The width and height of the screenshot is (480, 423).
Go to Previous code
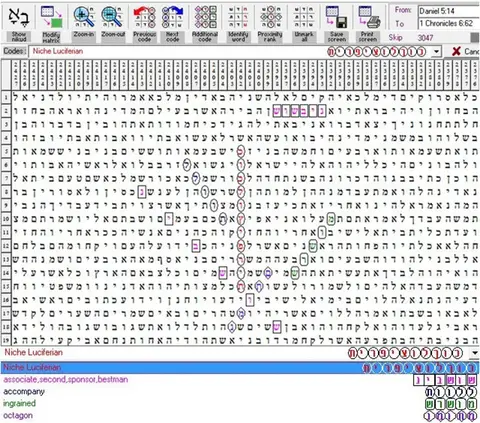144,17
